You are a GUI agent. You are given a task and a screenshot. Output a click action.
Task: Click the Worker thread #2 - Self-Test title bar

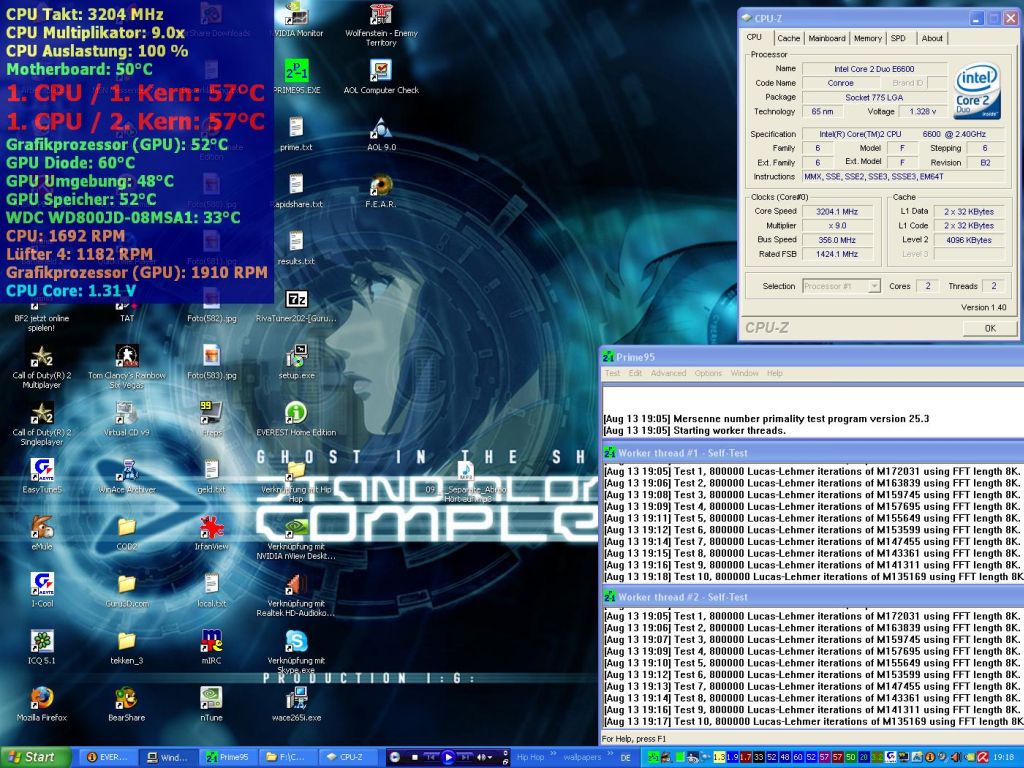pyautogui.click(x=812, y=597)
